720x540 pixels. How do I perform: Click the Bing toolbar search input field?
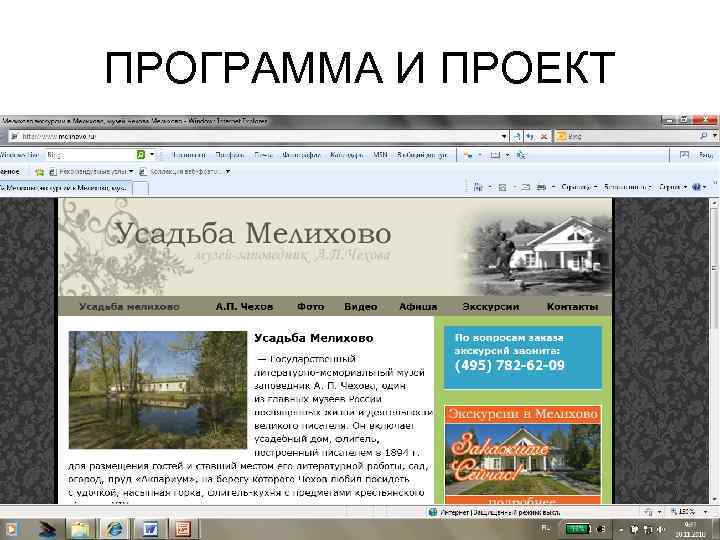(x=90, y=155)
